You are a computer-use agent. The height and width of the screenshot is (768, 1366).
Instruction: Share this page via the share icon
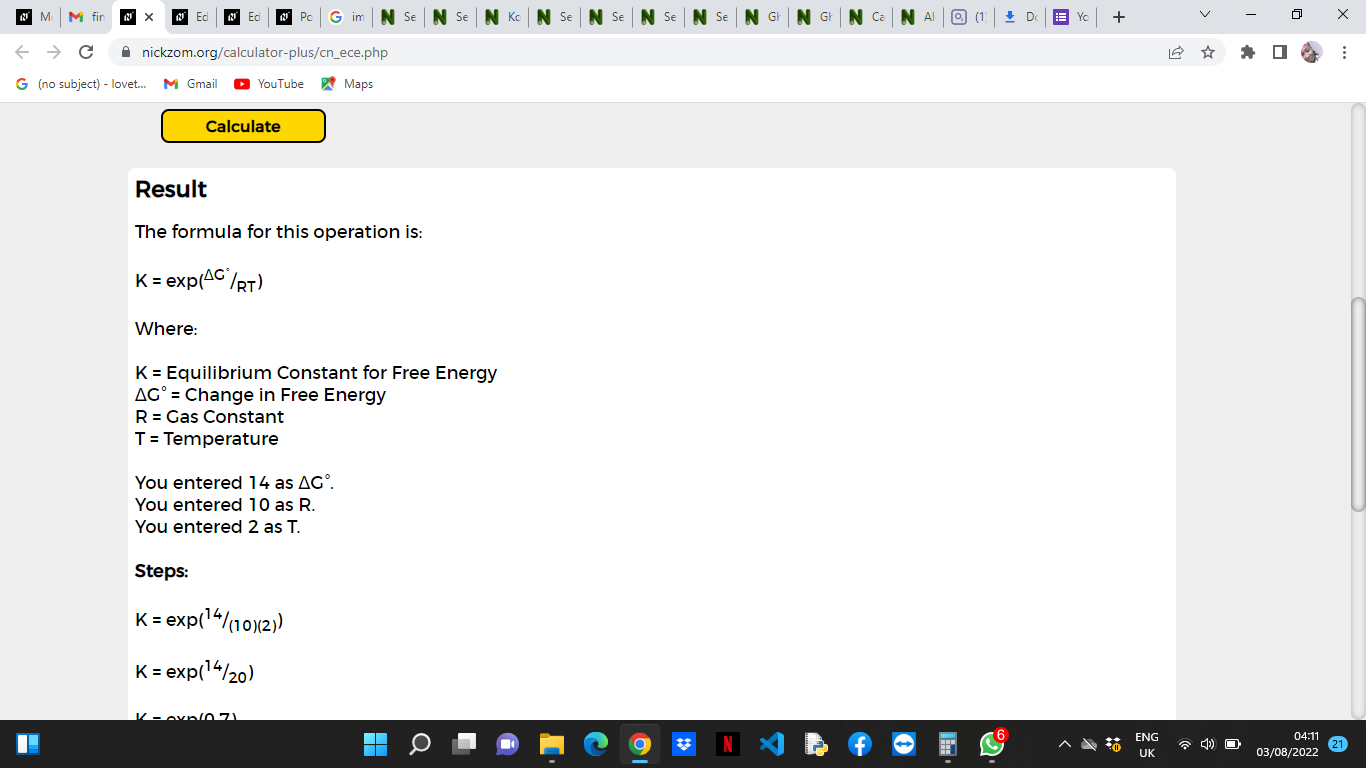pyautogui.click(x=1176, y=52)
